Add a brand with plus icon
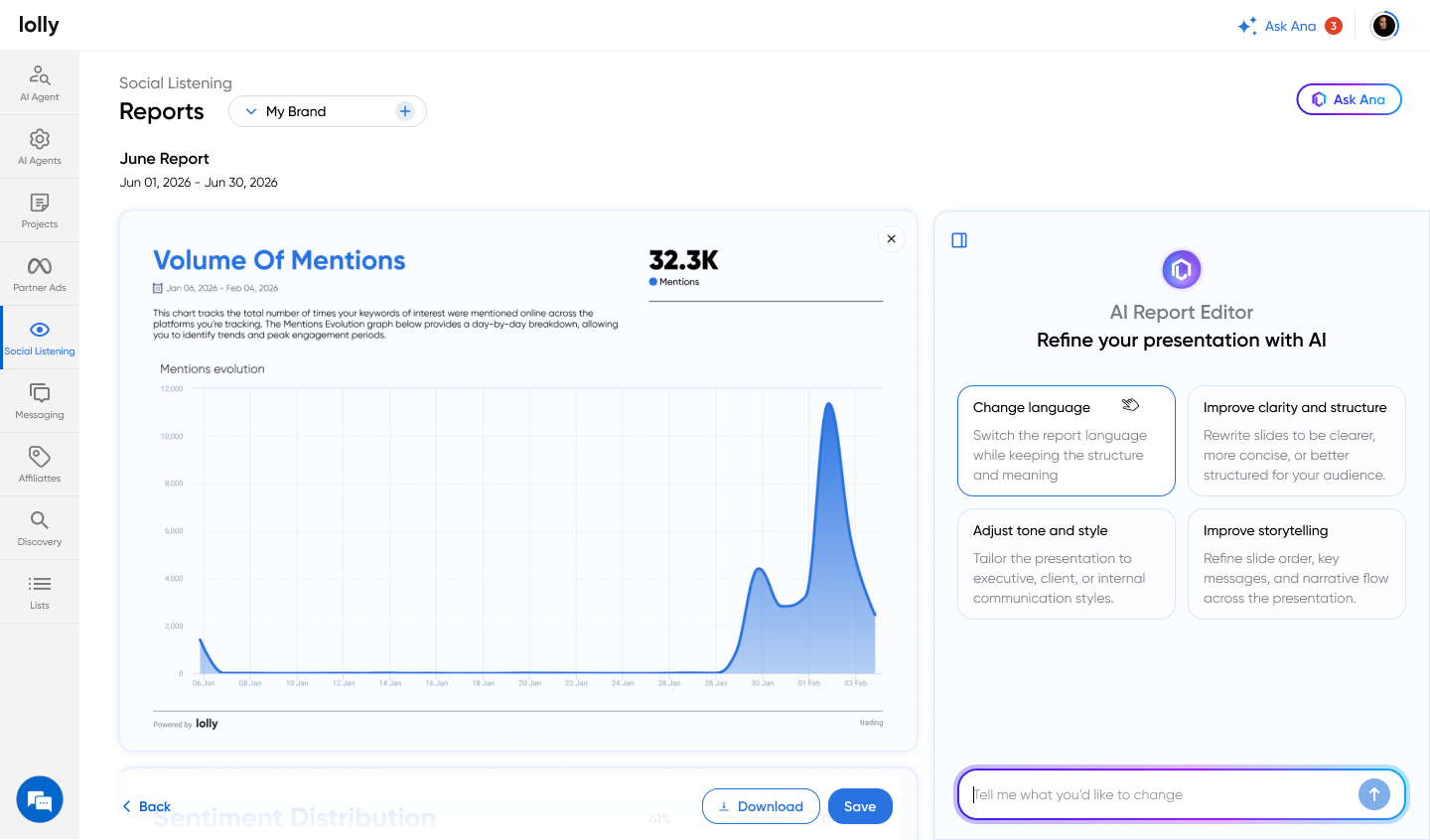This screenshot has height=840, width=1430. coord(405,111)
